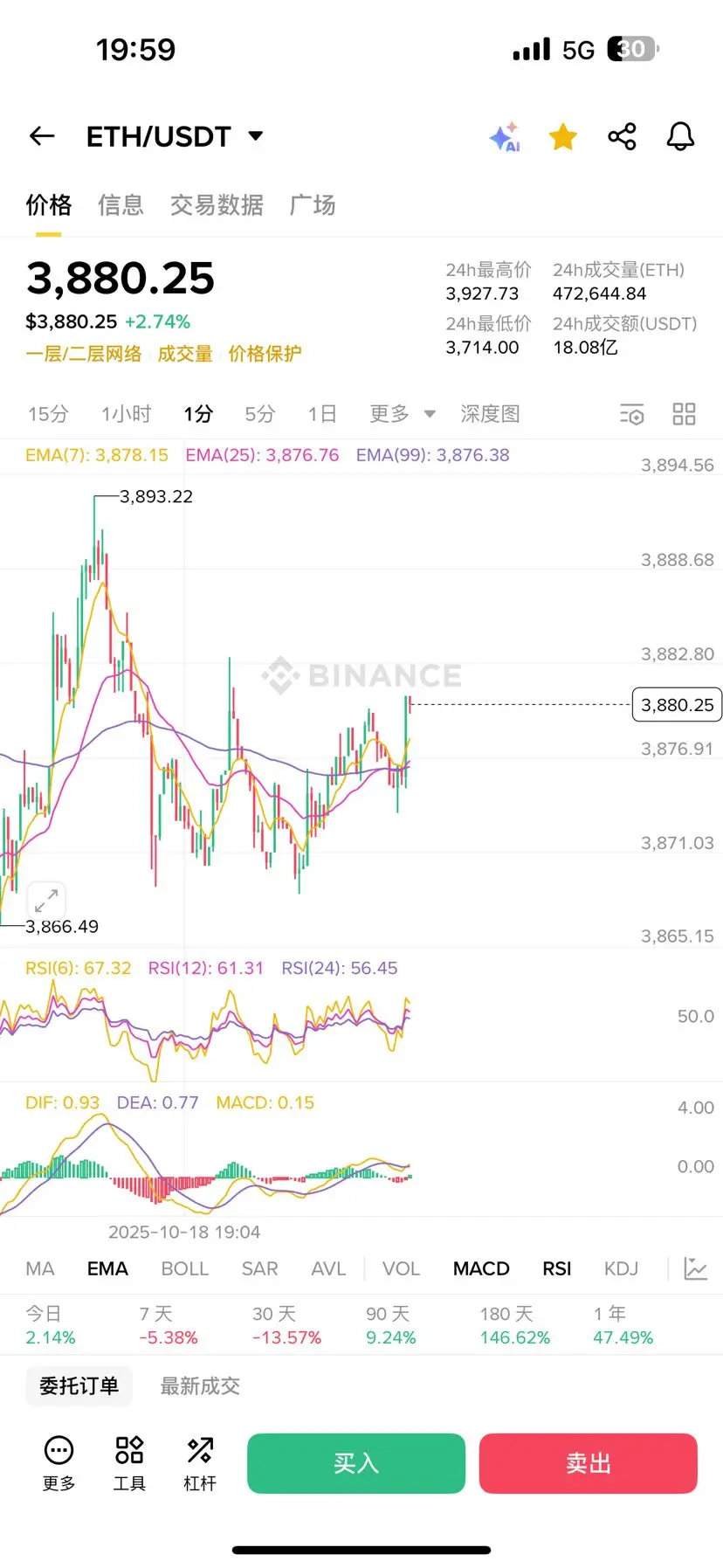Image resolution: width=723 pixels, height=1568 pixels.
Task: Tap the 90 天 9.24% performance
Action: 391,1326
